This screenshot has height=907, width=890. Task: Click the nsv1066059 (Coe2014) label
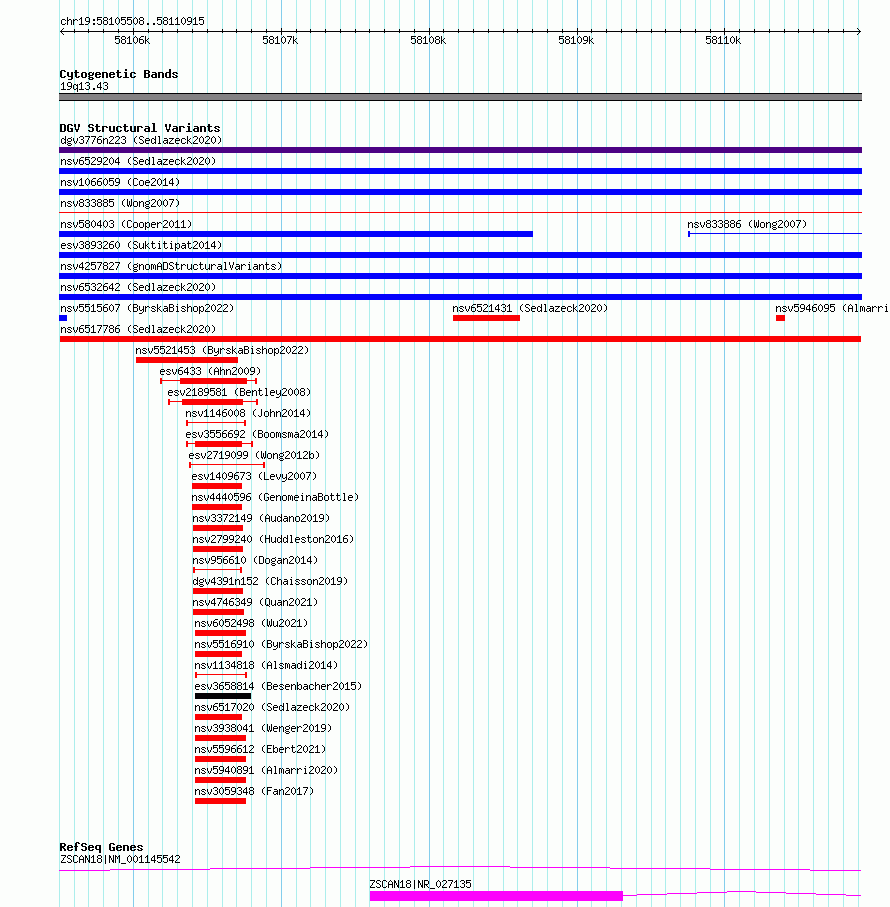click(x=120, y=182)
